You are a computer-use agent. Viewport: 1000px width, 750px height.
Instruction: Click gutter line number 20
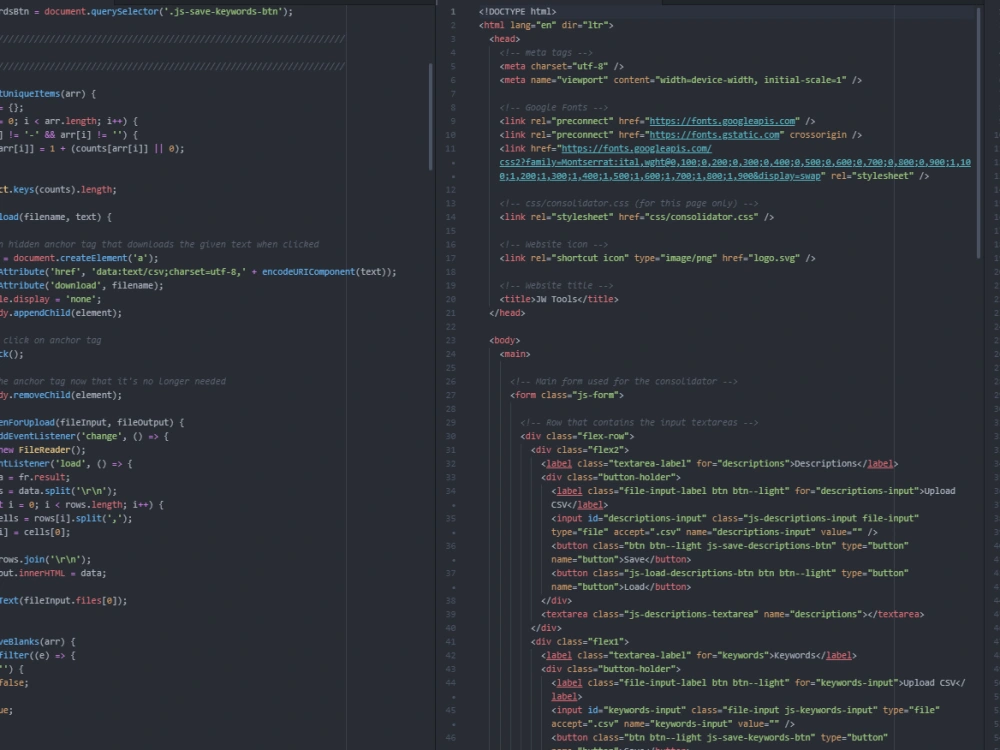[x=450, y=299]
